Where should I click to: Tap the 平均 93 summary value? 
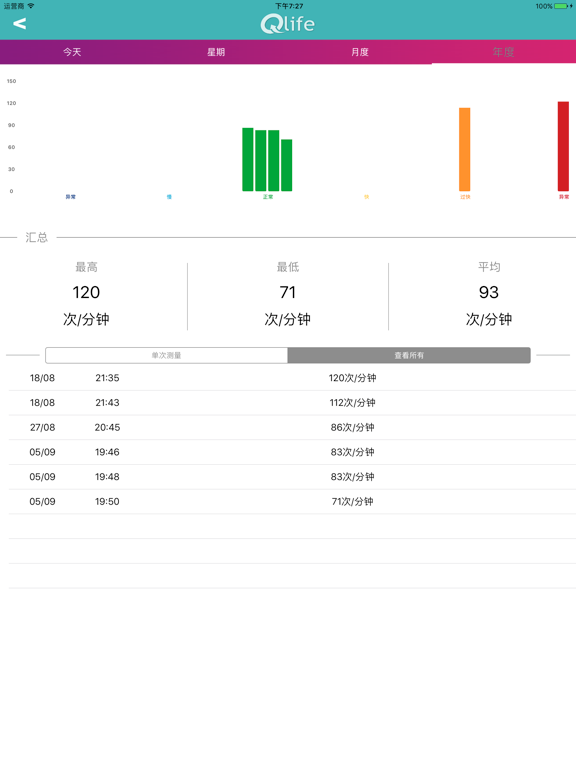(489, 292)
